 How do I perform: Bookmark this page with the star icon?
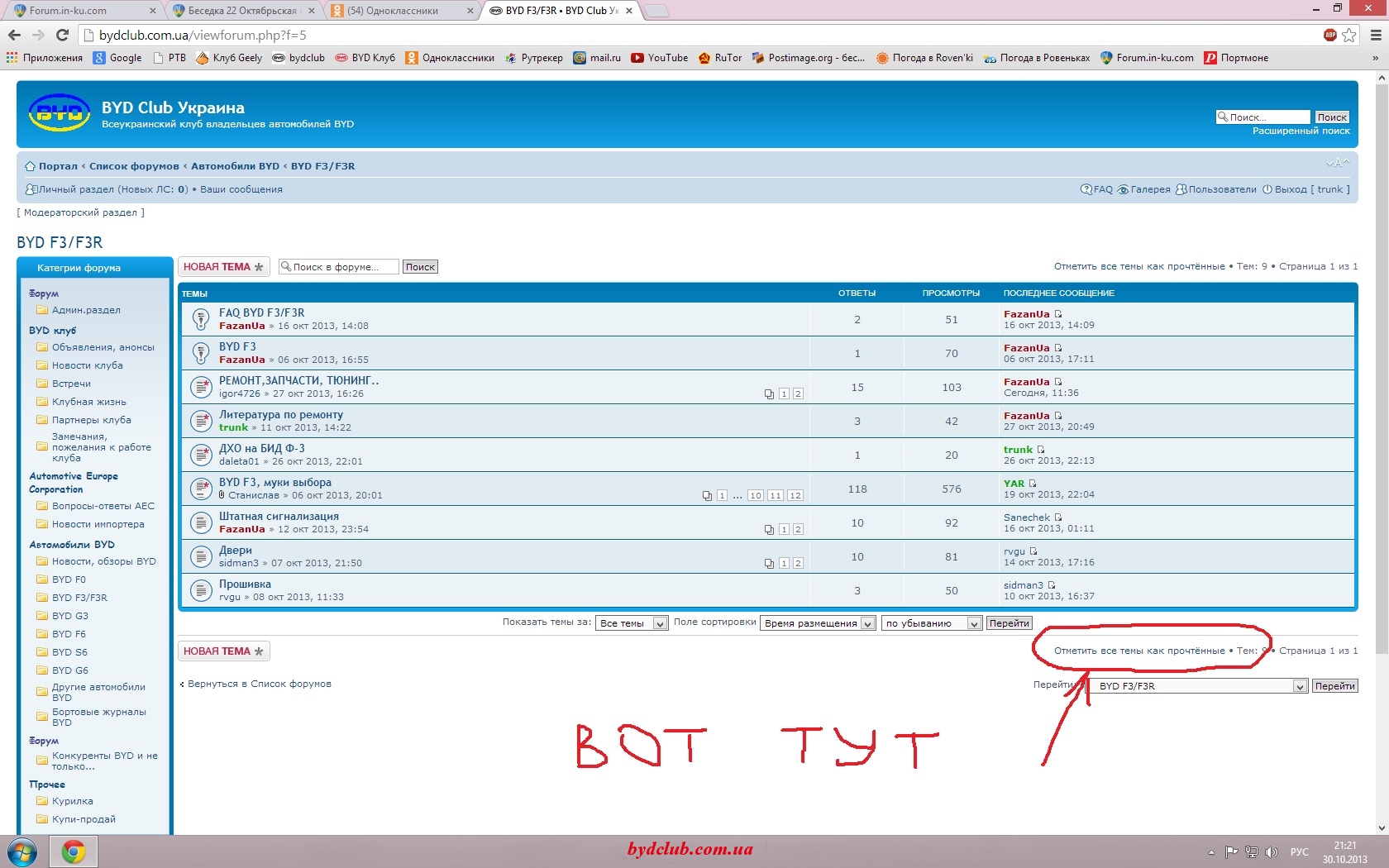[1349, 35]
